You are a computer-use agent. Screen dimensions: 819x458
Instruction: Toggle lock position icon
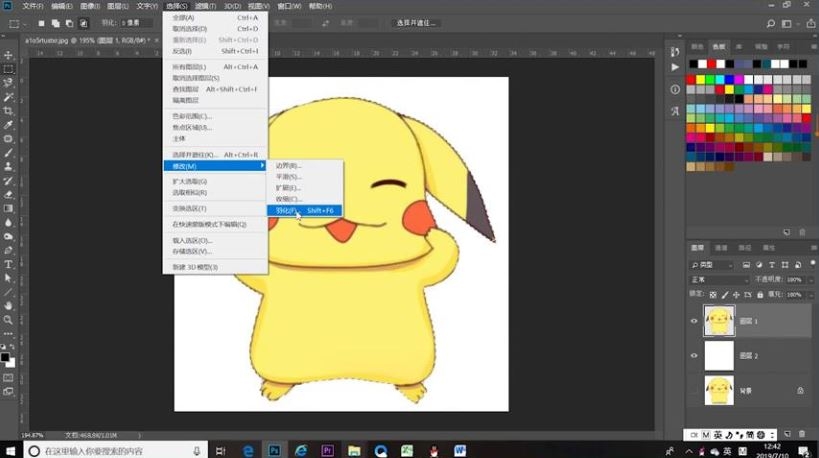click(x=736, y=295)
